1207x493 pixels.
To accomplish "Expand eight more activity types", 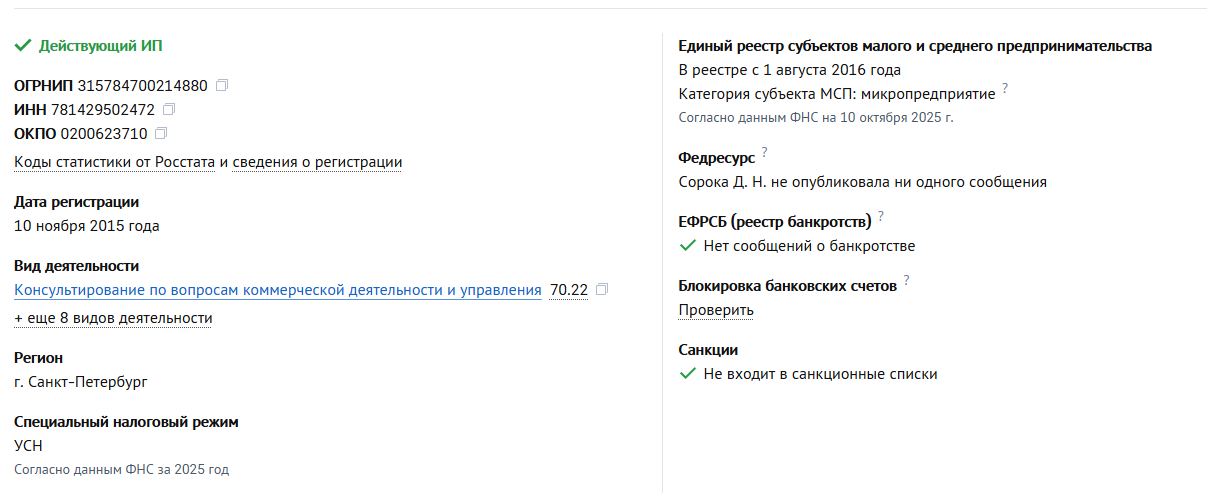I will [x=113, y=318].
